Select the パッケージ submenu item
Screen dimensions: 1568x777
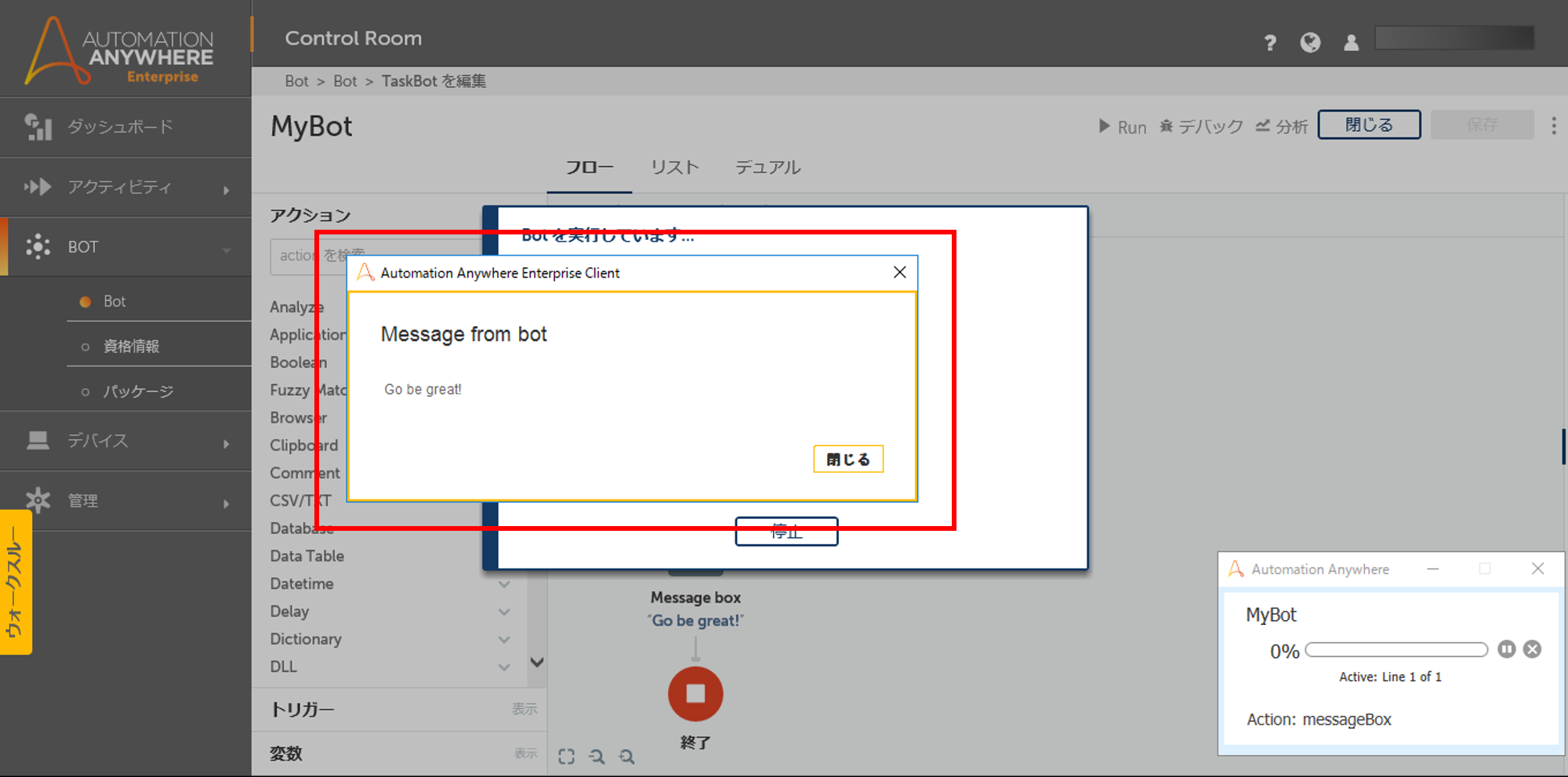[x=138, y=391]
